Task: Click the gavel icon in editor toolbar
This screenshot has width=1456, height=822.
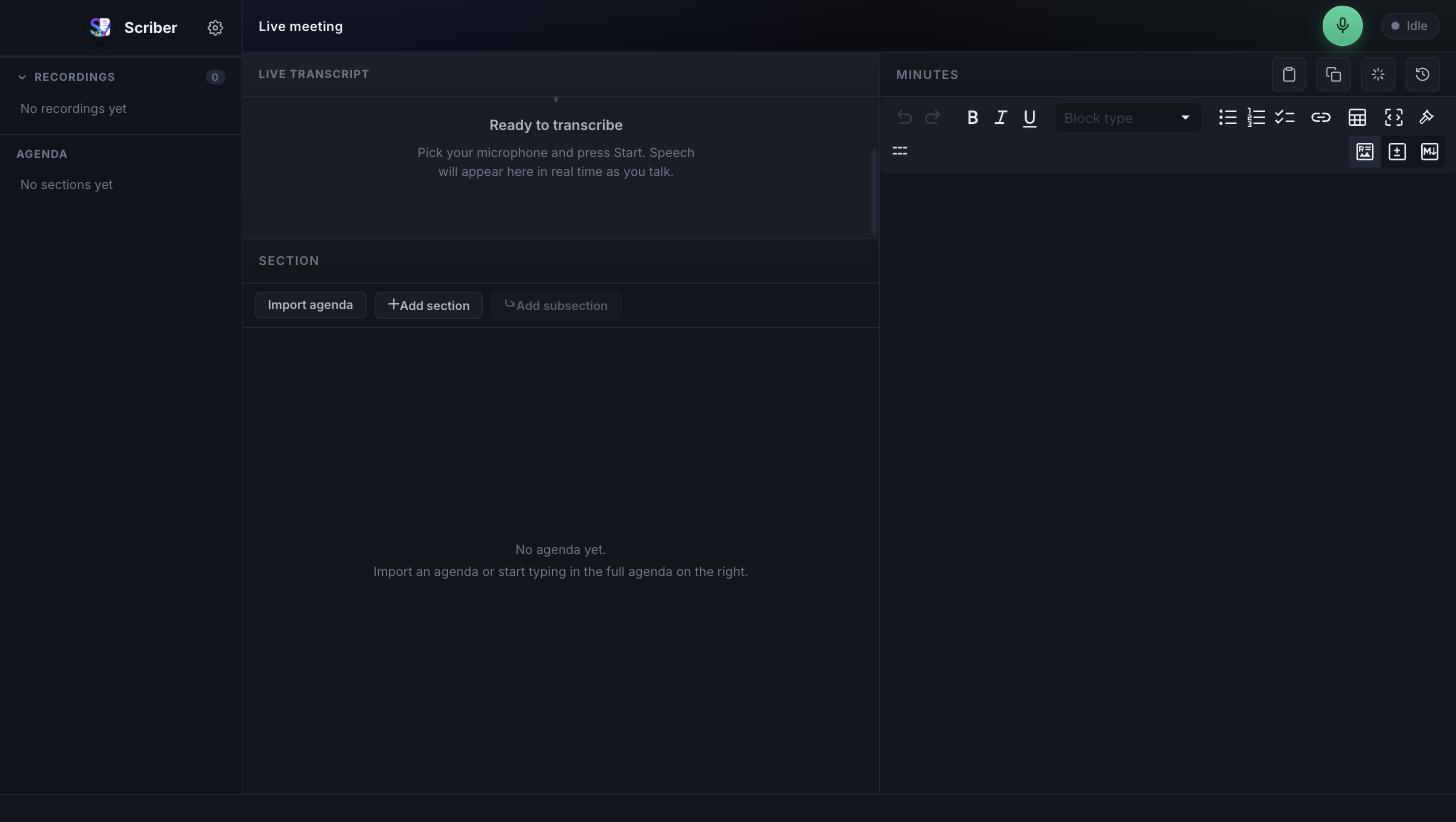Action: 1427,118
